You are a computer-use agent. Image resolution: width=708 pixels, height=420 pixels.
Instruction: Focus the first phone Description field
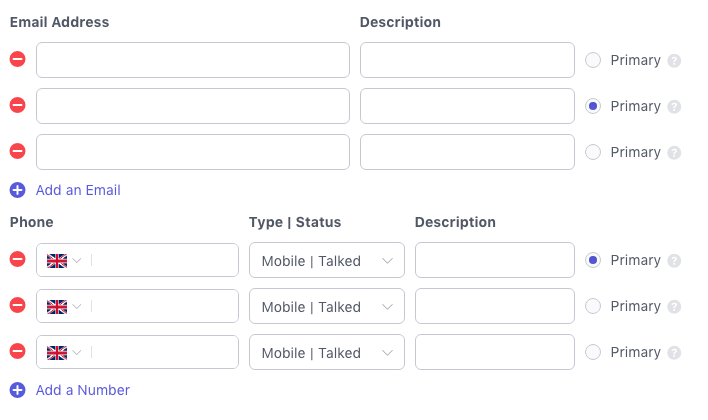tap(494, 260)
